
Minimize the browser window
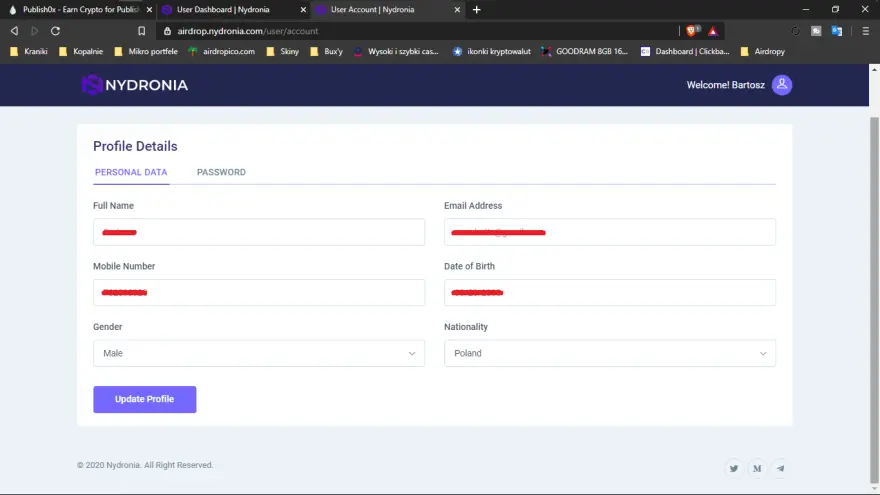coord(805,10)
